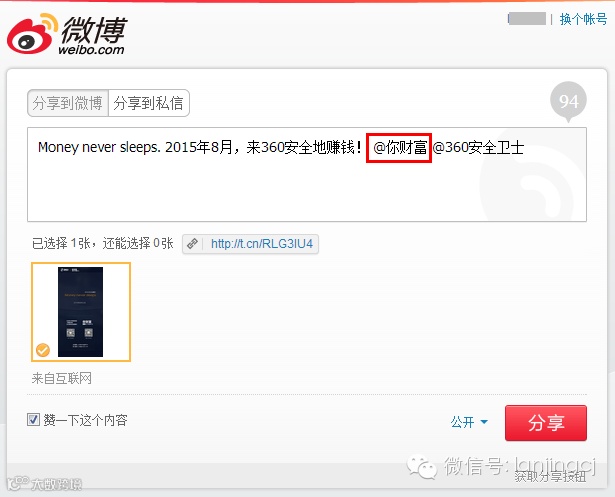This screenshot has height=497, width=615.
Task: Toggle the 赞一下这个内容 checkbox
Action: pyautogui.click(x=33, y=419)
